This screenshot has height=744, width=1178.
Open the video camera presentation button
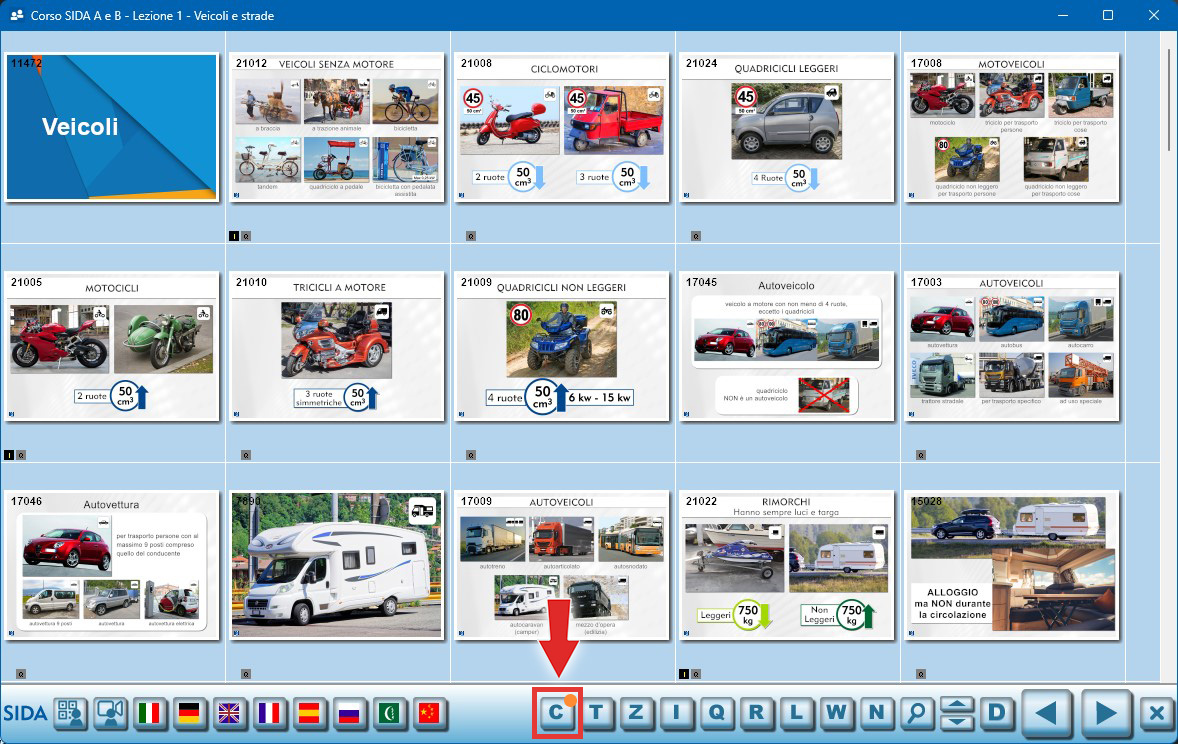tap(110, 713)
